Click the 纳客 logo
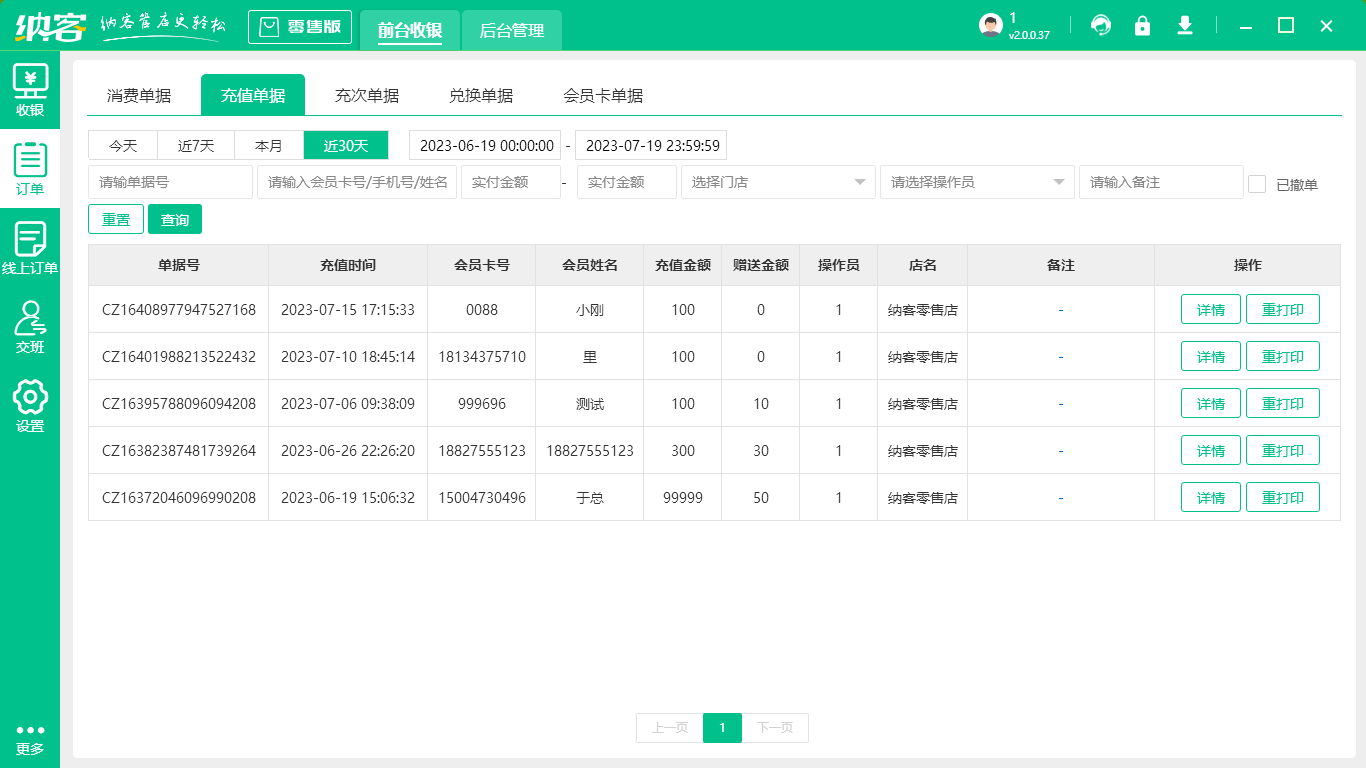 pos(50,26)
